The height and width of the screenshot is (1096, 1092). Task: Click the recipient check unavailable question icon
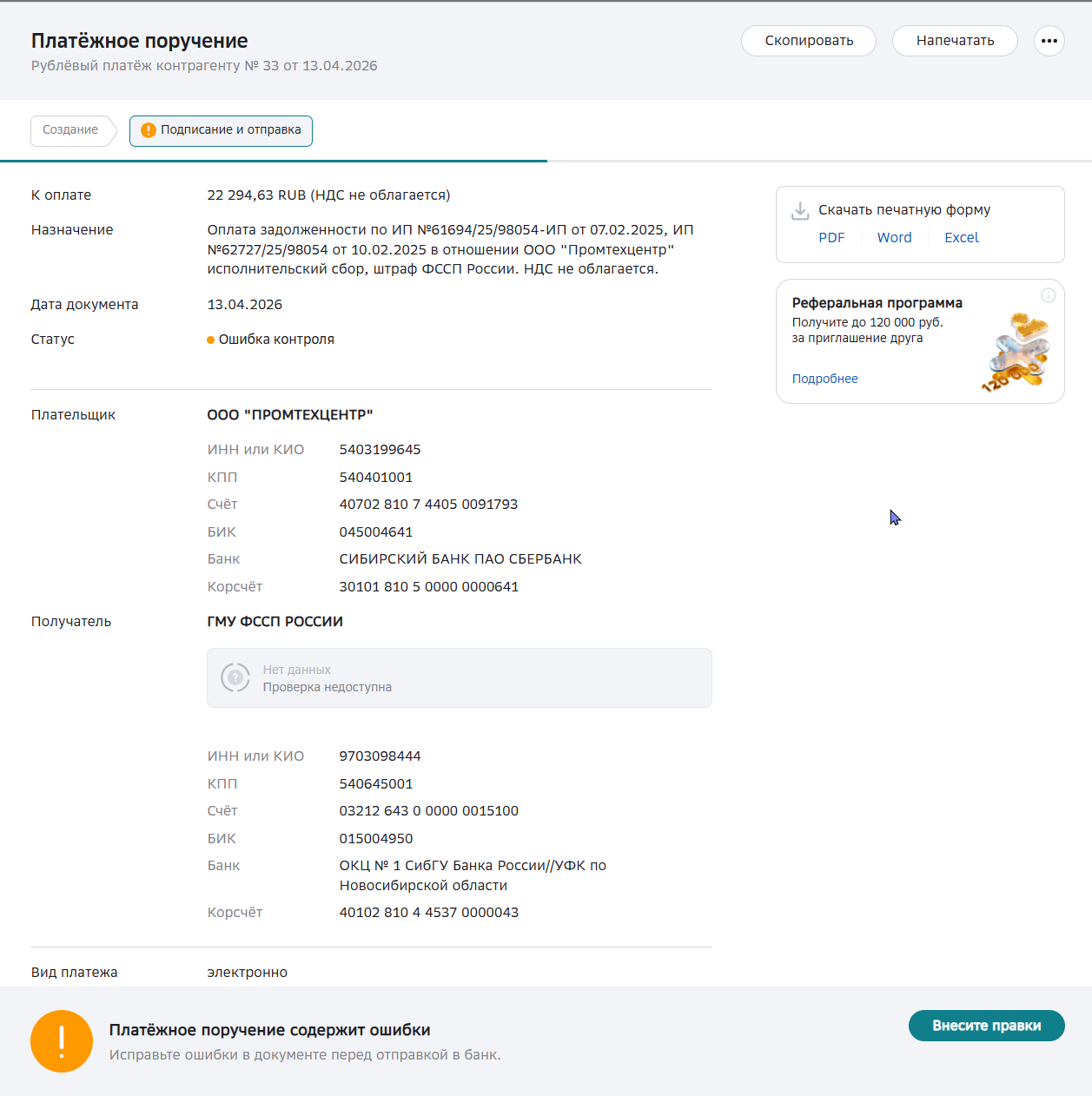click(235, 677)
